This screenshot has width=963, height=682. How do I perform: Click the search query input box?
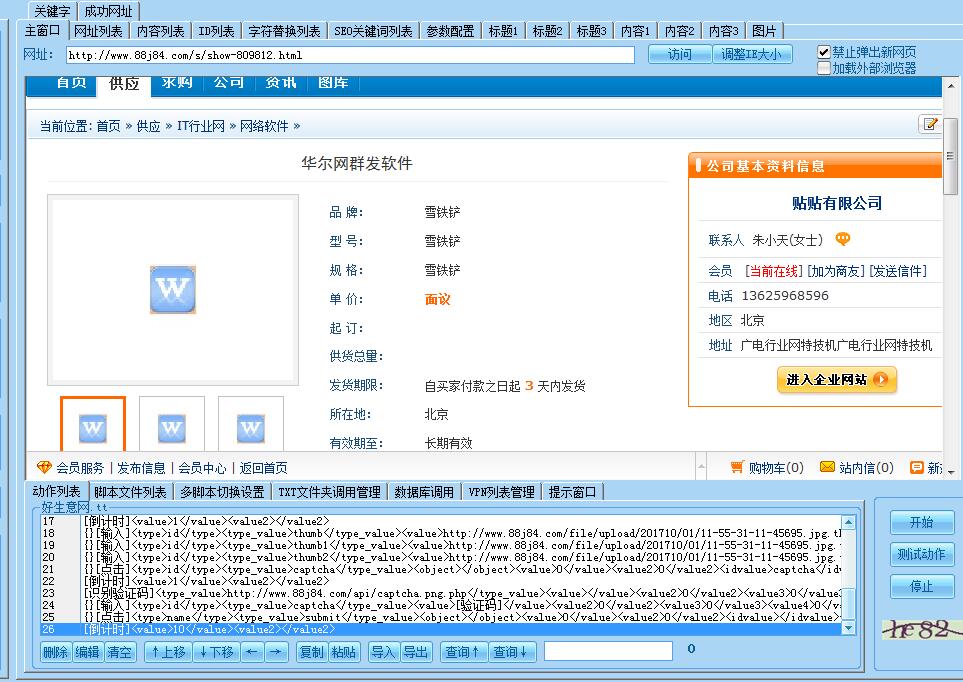609,651
